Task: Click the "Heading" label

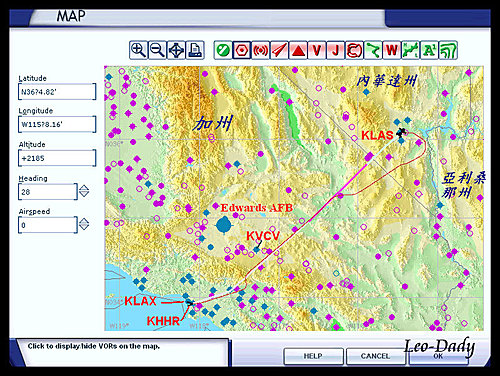Action: point(33,178)
